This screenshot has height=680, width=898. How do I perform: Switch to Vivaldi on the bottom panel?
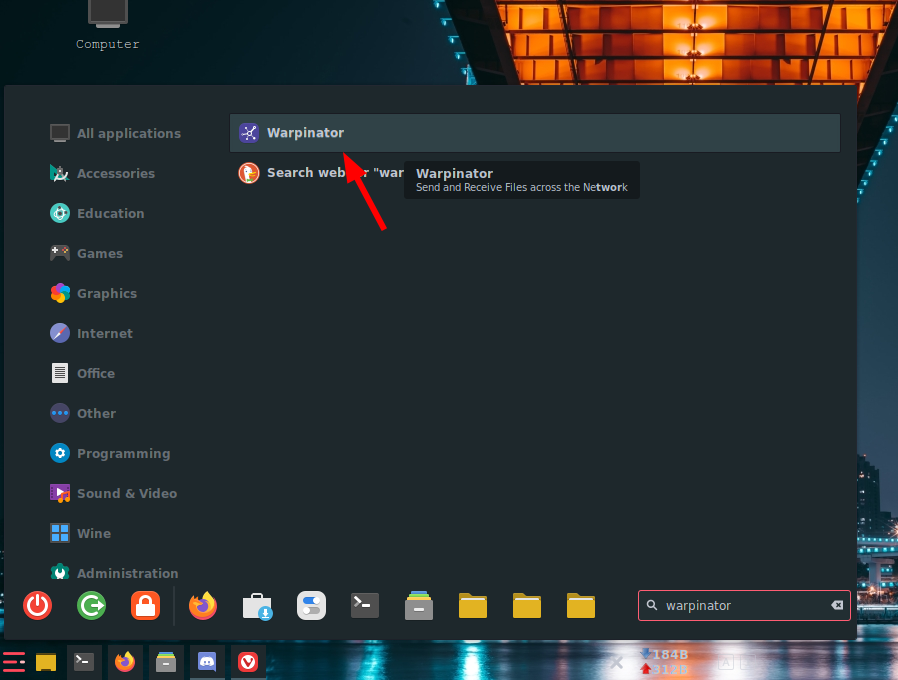coord(248,662)
